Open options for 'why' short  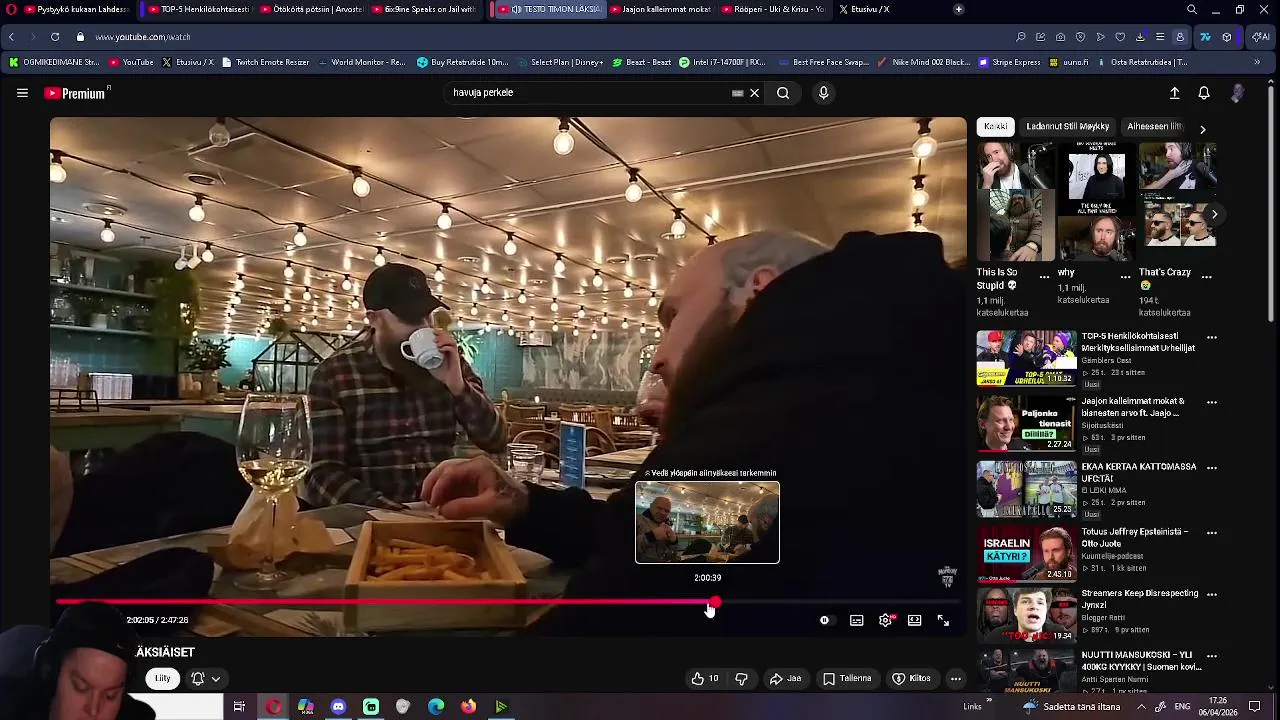[x=1126, y=276]
